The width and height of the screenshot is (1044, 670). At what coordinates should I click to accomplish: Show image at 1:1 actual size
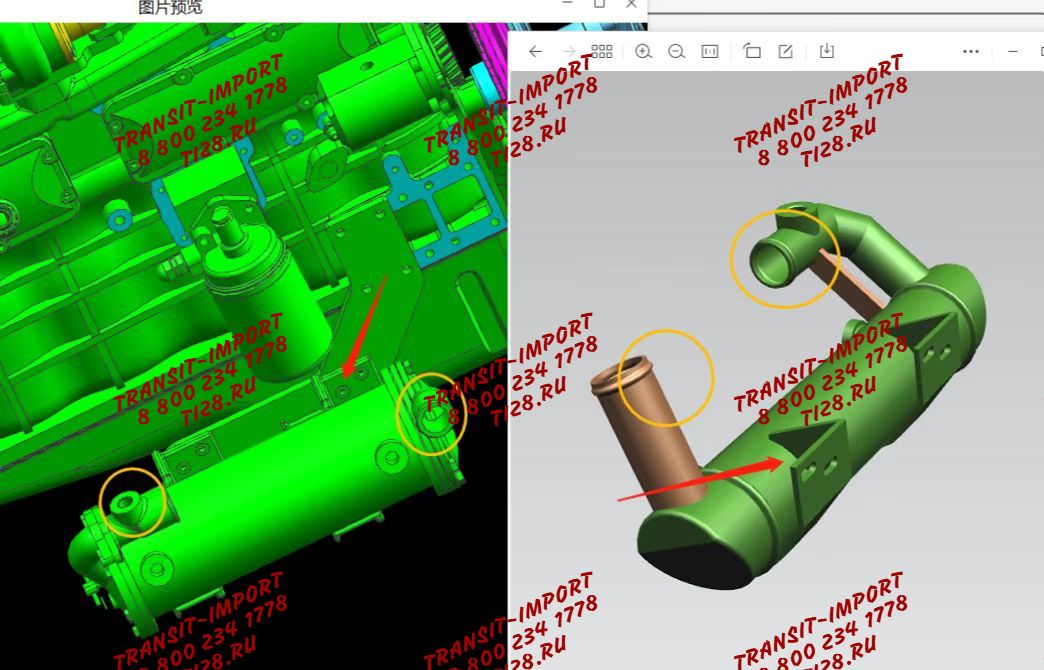(710, 51)
